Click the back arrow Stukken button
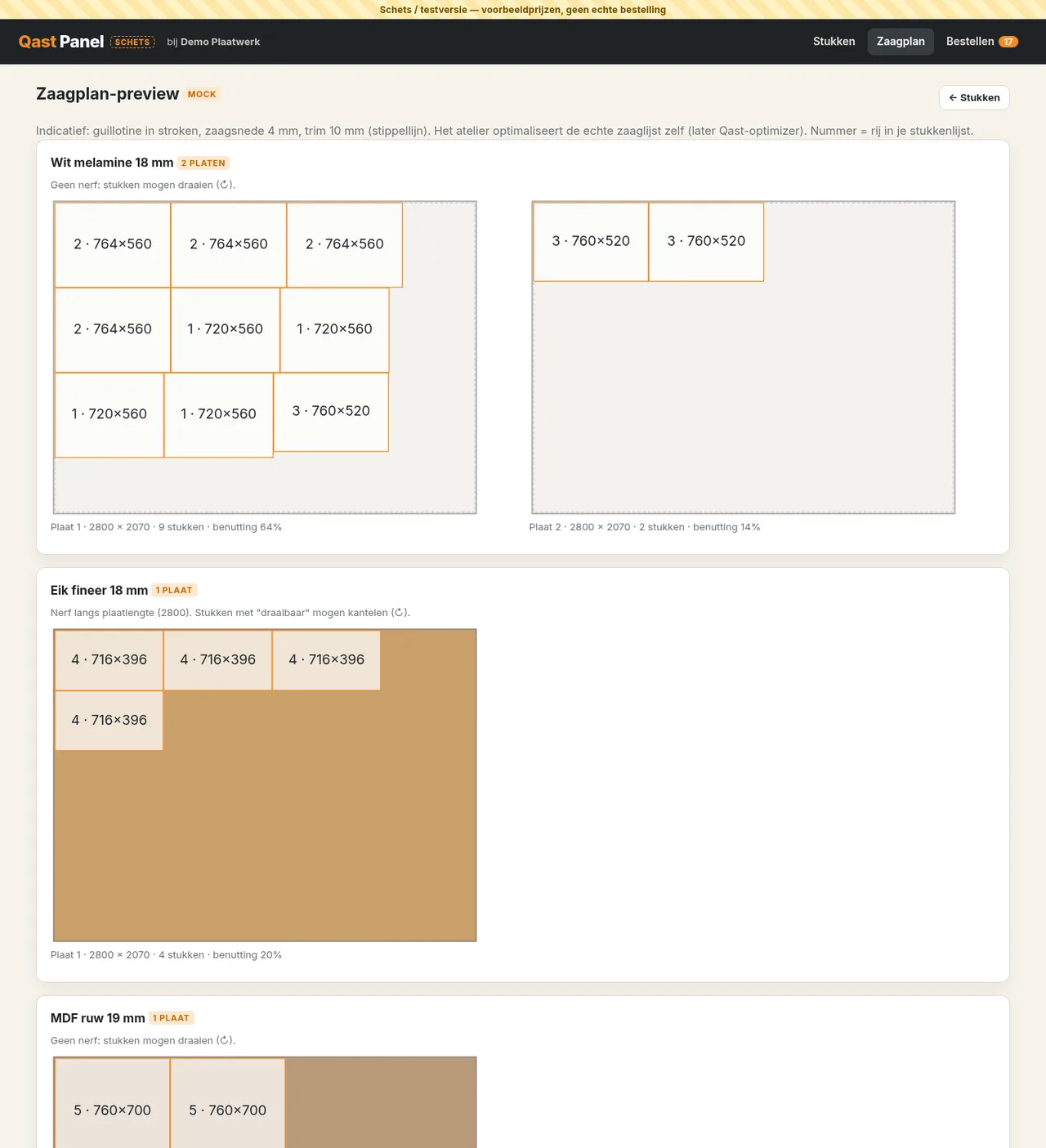Viewport: 1046px width, 1148px height. tap(974, 97)
